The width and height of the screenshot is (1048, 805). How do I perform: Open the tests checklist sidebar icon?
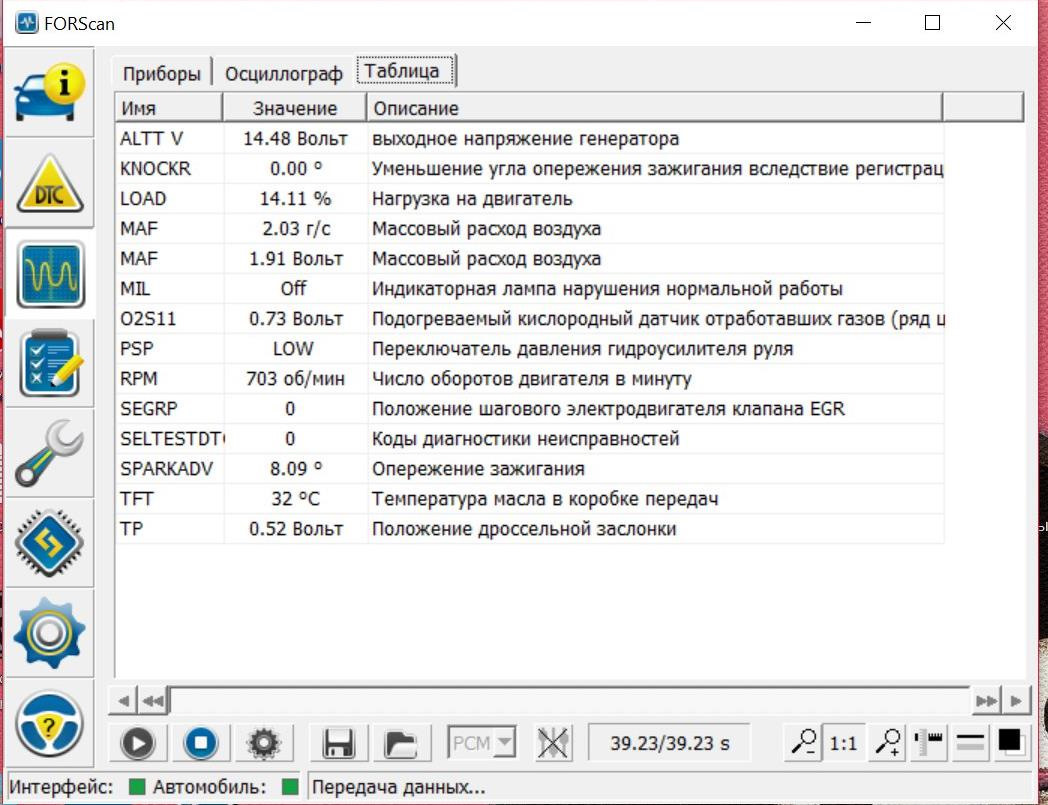click(x=50, y=364)
